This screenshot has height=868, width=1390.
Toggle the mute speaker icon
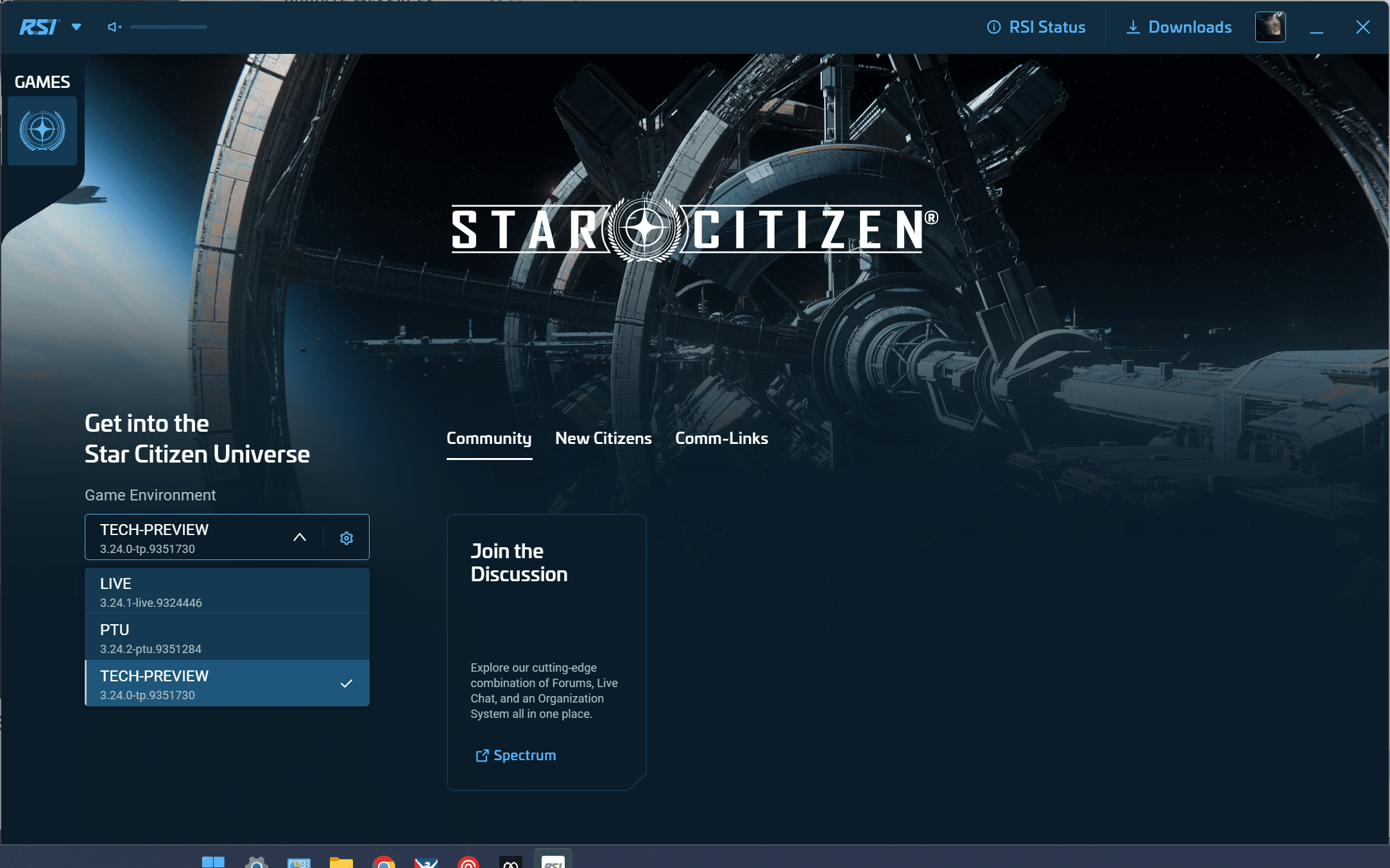click(114, 27)
